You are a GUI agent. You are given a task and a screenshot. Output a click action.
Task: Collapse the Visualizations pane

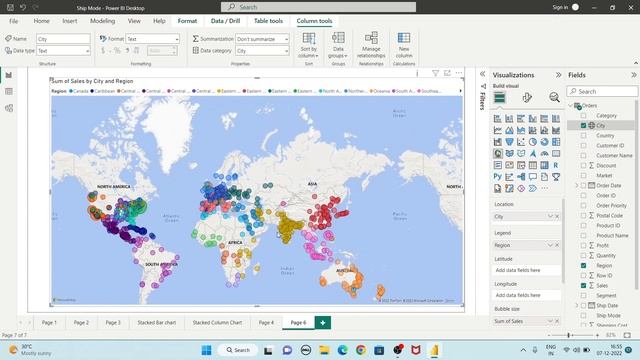click(x=558, y=75)
